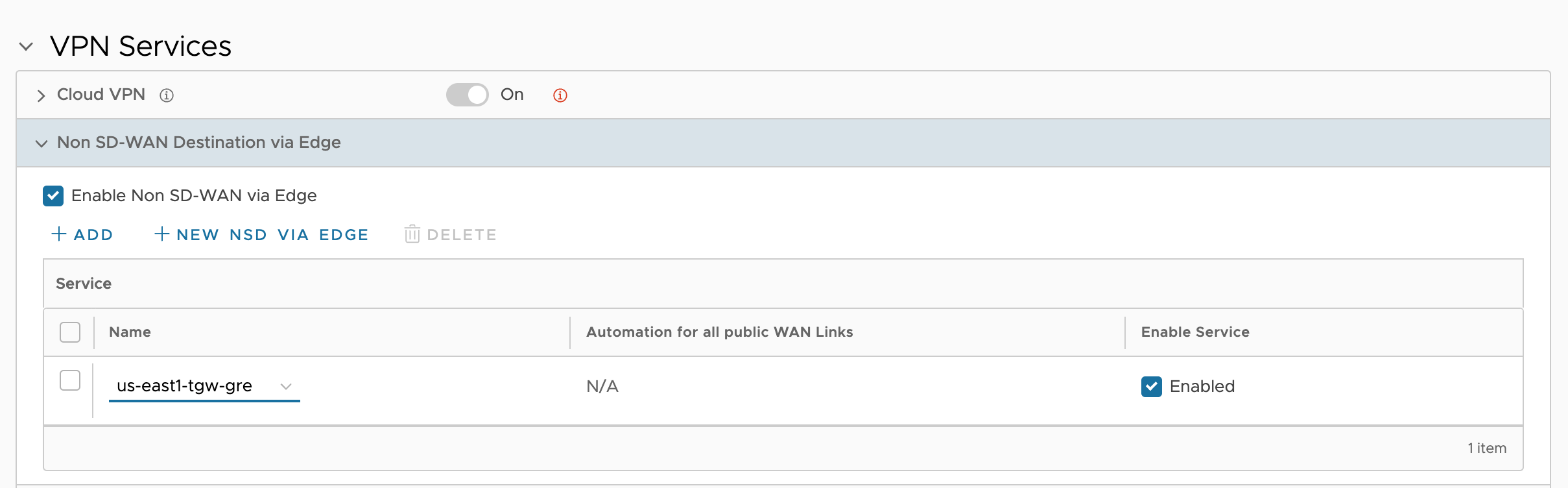Collapse Non SD-WAN Destination via Edge chevron
The width and height of the screenshot is (1568, 488).
click(42, 143)
